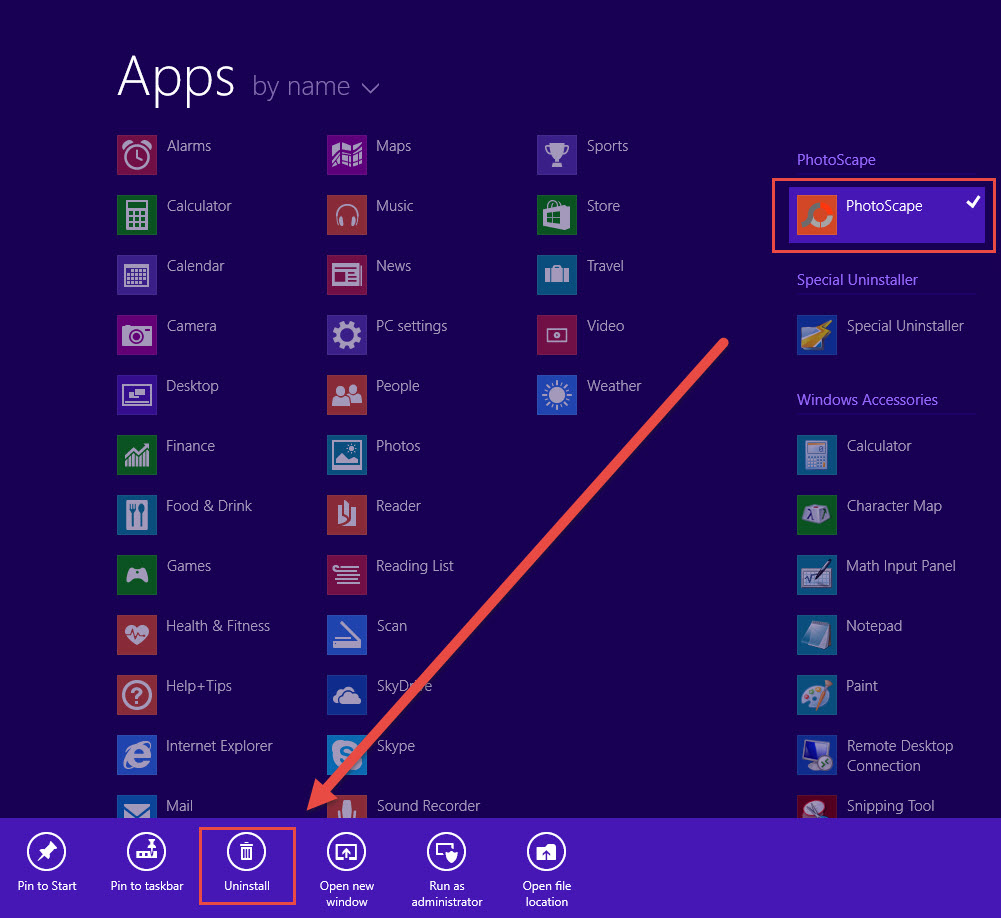Launch the Special Uninstaller app icon
The image size is (1001, 918).
[817, 335]
